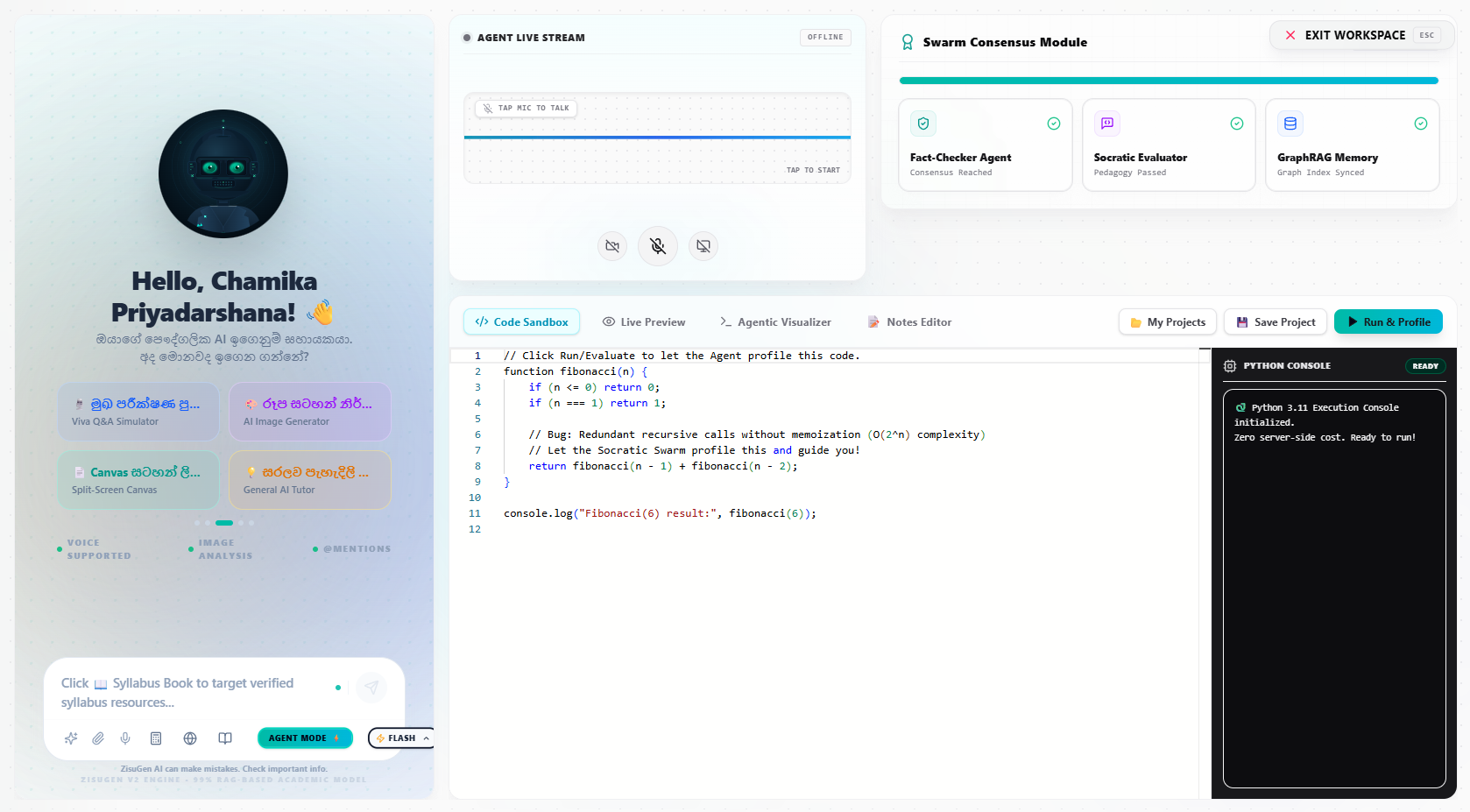The height and width of the screenshot is (812, 1470).
Task: Focus the chat message input field
Action: [x=193, y=692]
